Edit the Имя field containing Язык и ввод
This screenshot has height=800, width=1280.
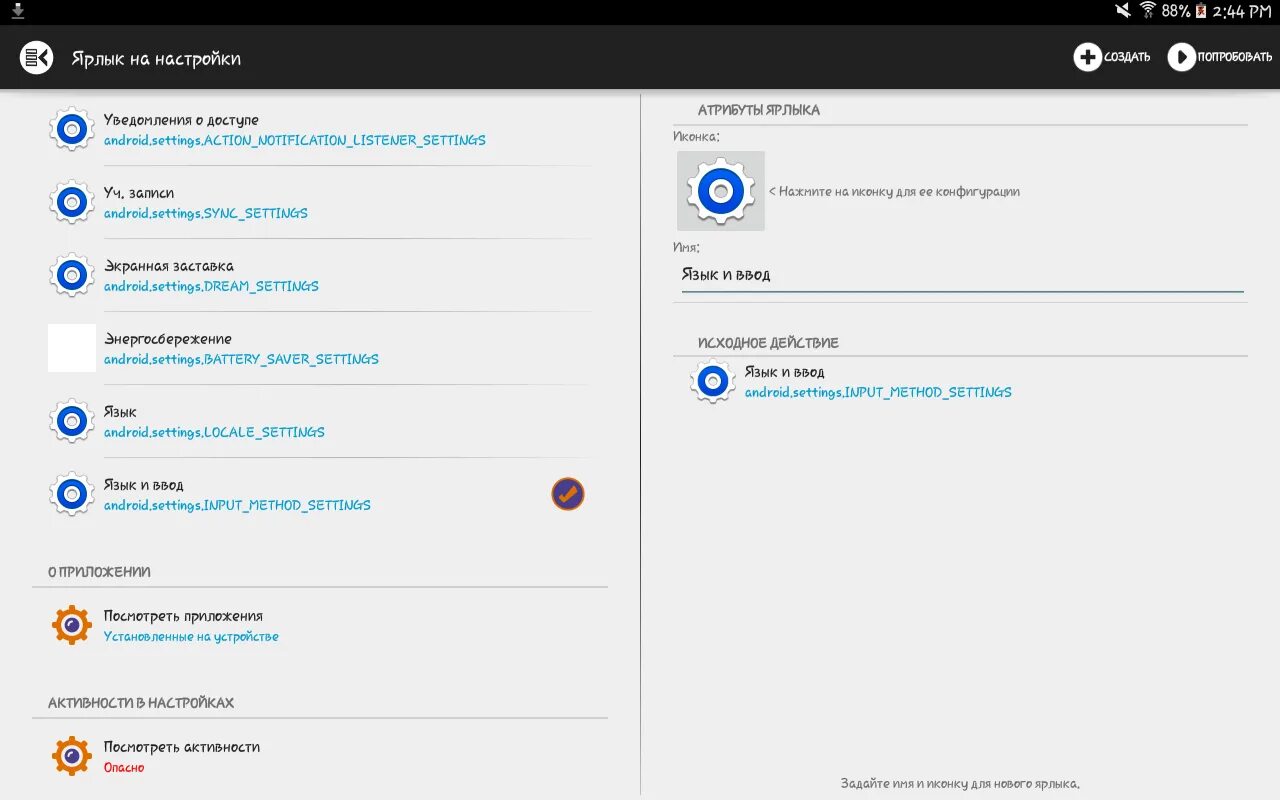point(962,274)
